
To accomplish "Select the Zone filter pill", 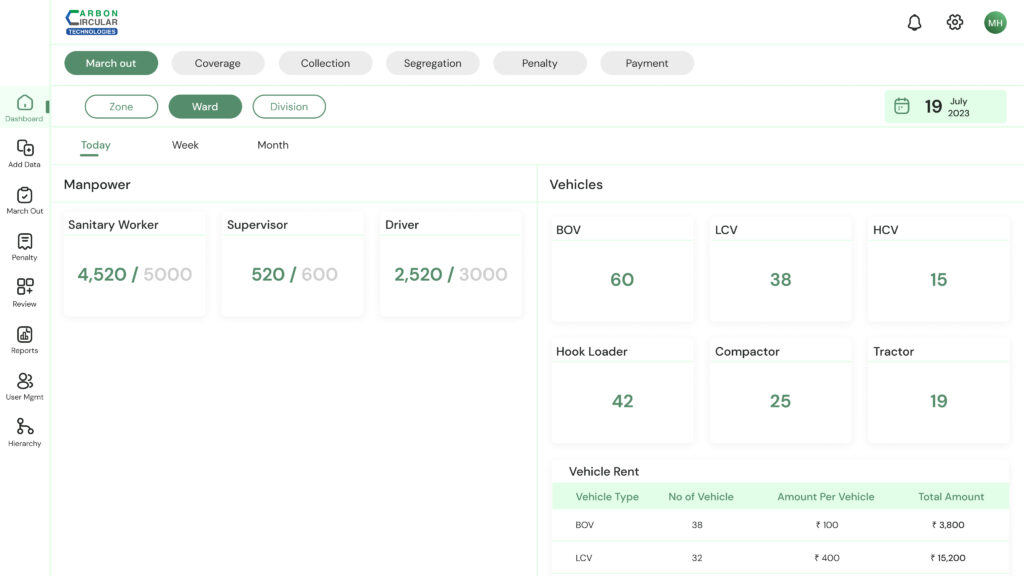I will point(121,107).
